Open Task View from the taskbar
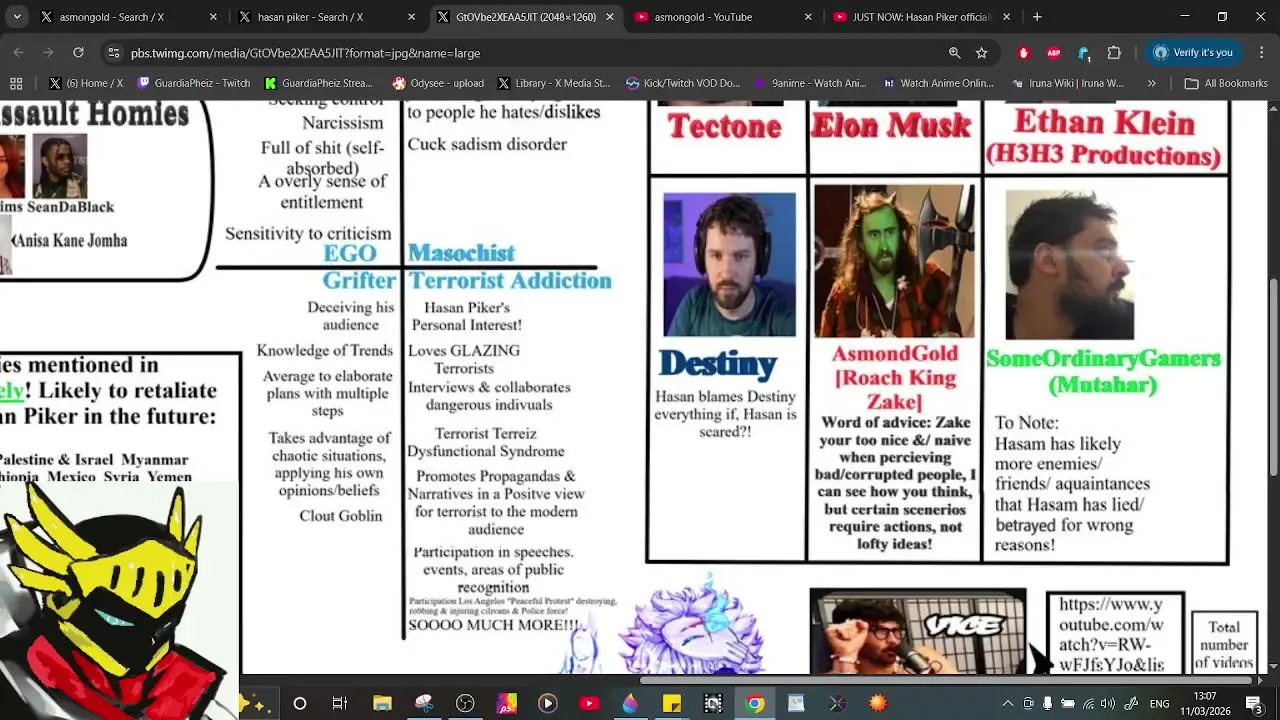 (x=340, y=703)
